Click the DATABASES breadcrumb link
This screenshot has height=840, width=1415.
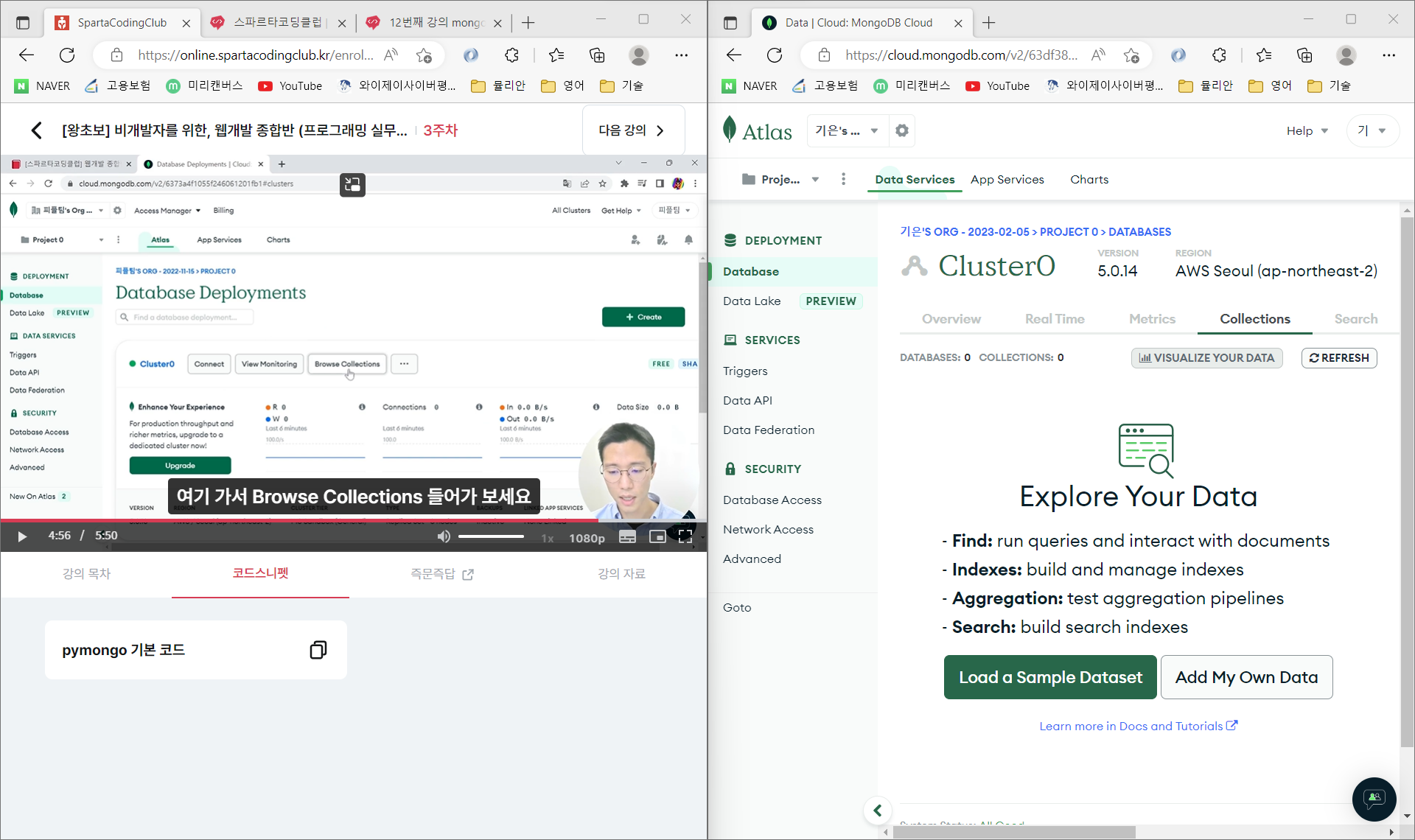click(x=1139, y=231)
